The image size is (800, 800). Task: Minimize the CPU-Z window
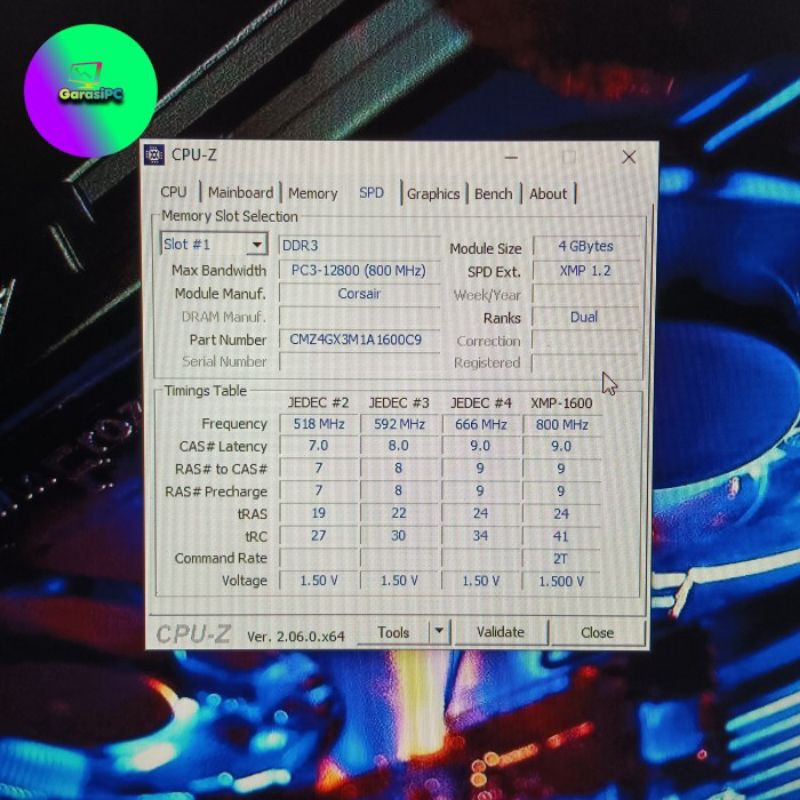(511, 157)
